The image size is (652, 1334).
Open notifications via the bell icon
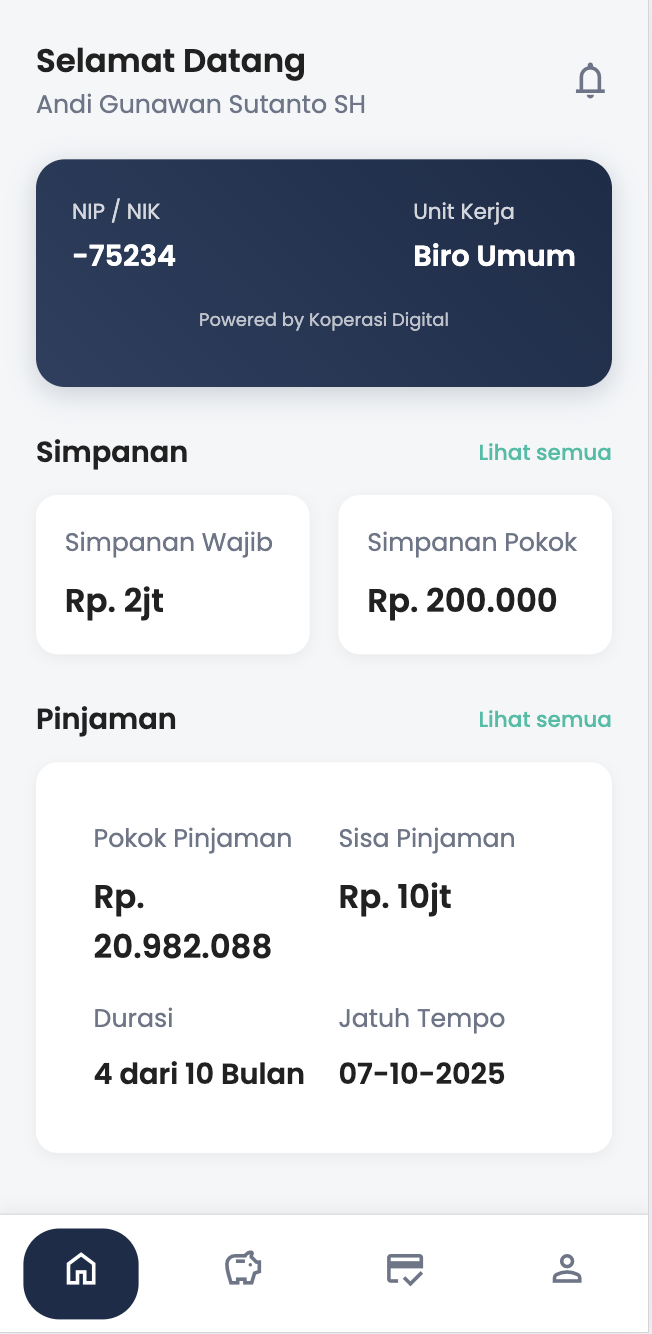point(590,80)
